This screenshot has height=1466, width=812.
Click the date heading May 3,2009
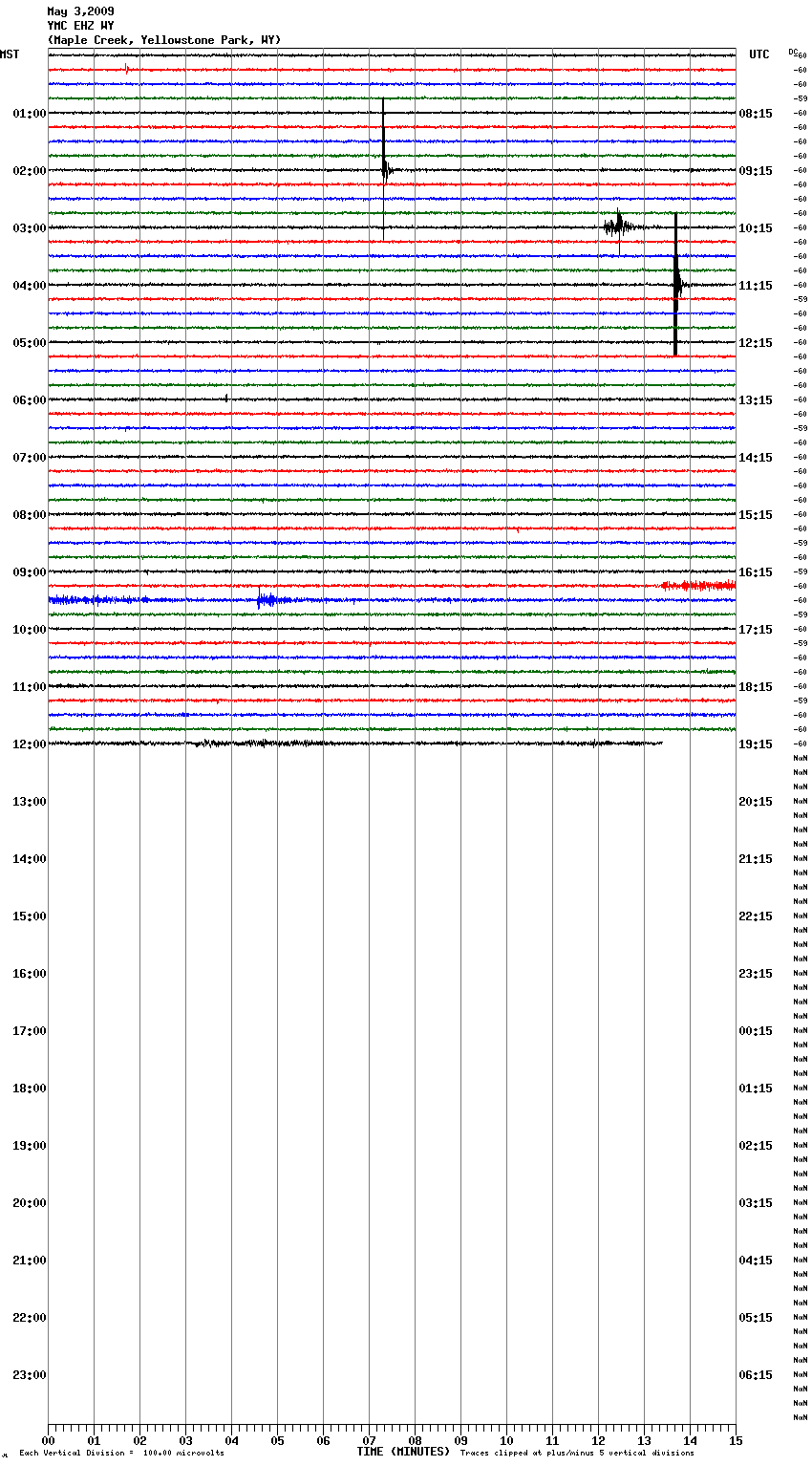coord(80,11)
